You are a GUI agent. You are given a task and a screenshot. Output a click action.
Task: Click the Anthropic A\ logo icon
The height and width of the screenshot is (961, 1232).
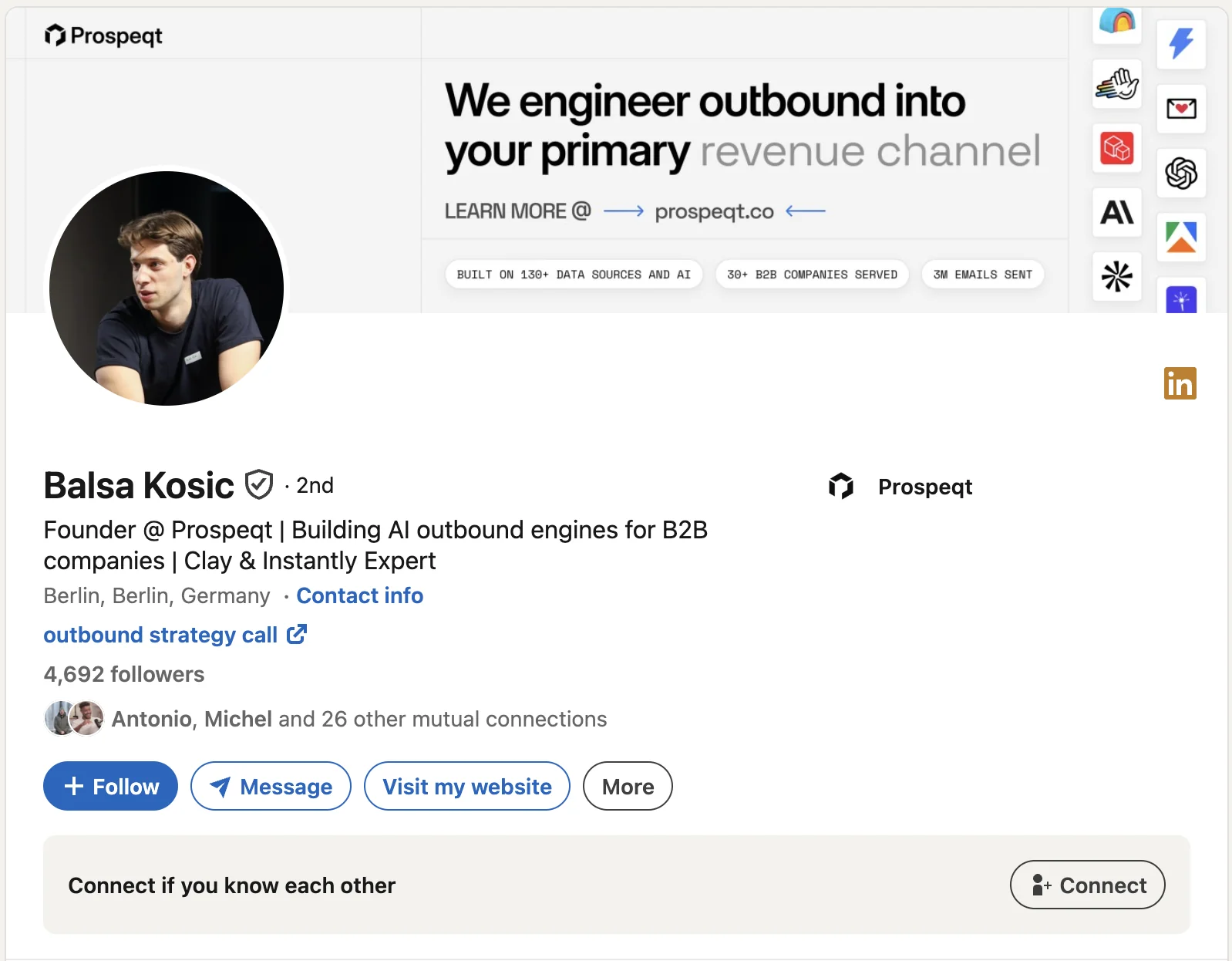pos(1116,212)
